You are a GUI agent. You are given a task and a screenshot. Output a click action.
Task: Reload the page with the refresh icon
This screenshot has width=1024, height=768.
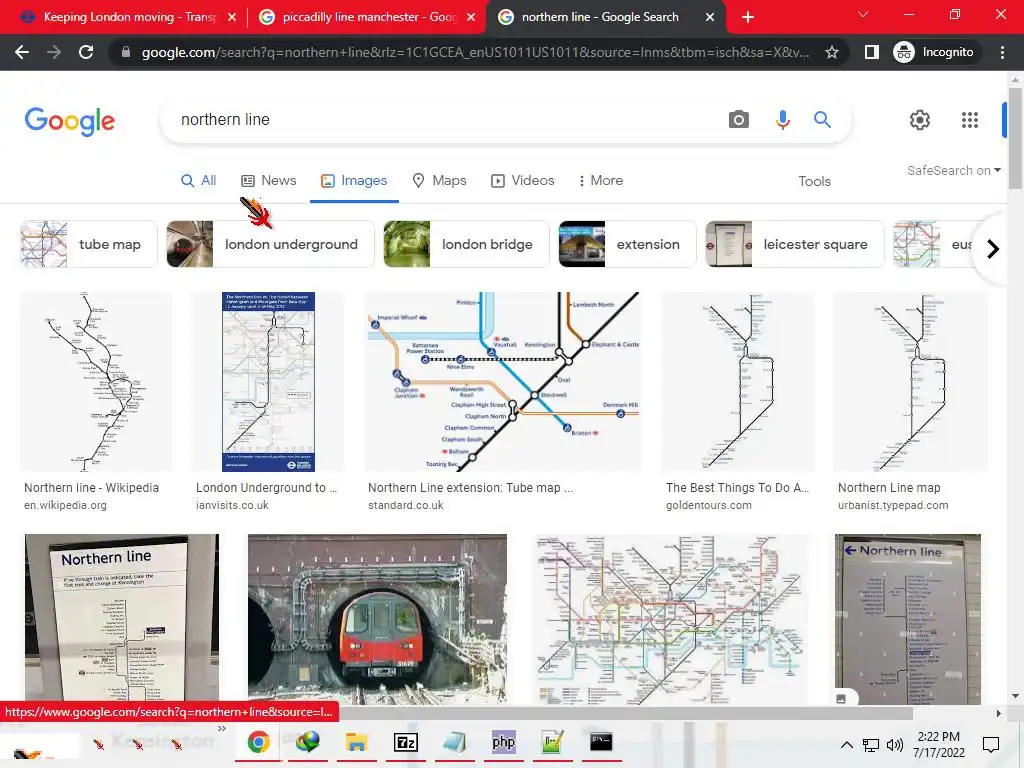[x=86, y=52]
